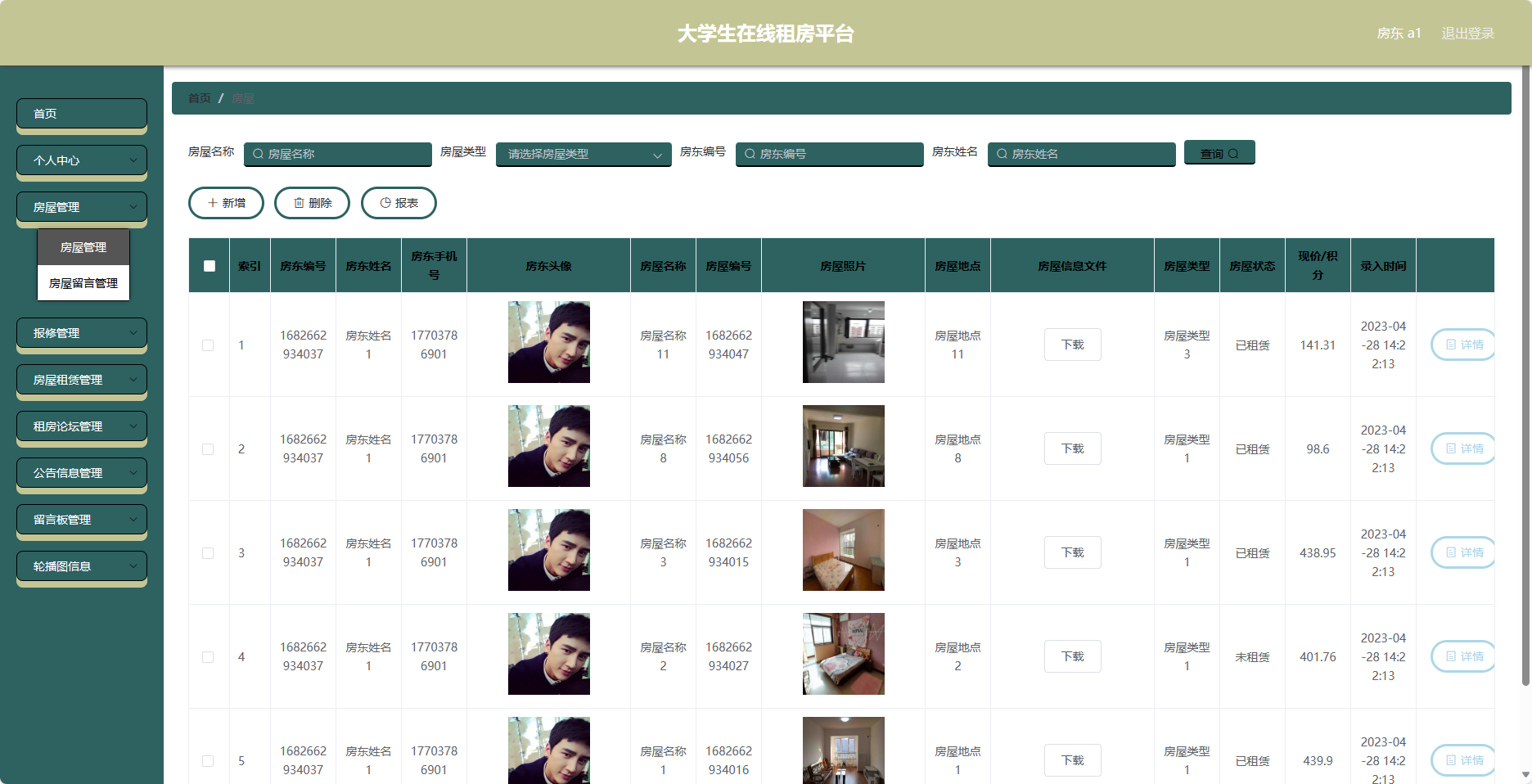Viewport: 1532px width, 784px height.
Task: Click the document icon on row 3 详情
Action: pyautogui.click(x=1451, y=552)
